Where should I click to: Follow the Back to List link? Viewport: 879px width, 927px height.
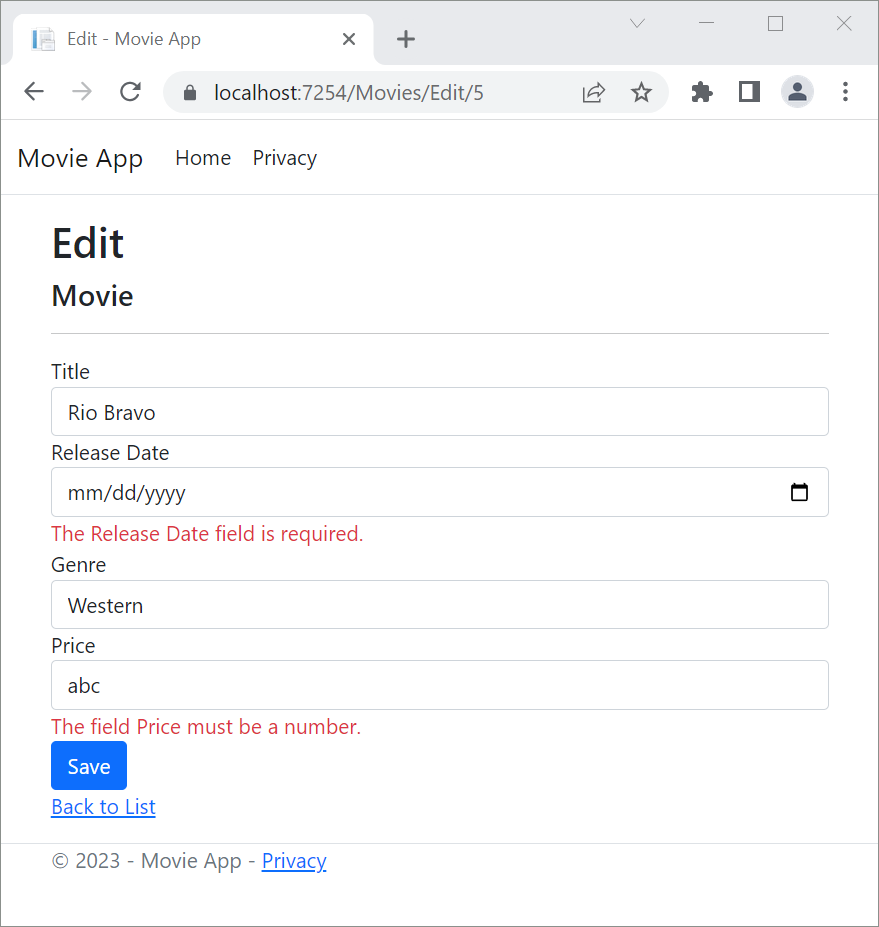click(103, 806)
